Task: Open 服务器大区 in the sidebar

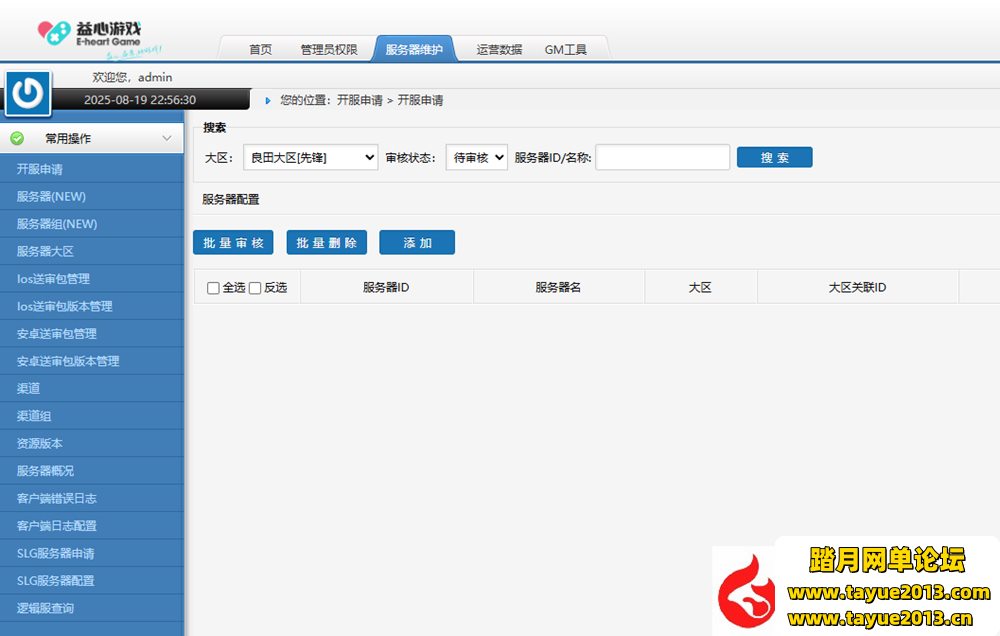Action: (45, 251)
